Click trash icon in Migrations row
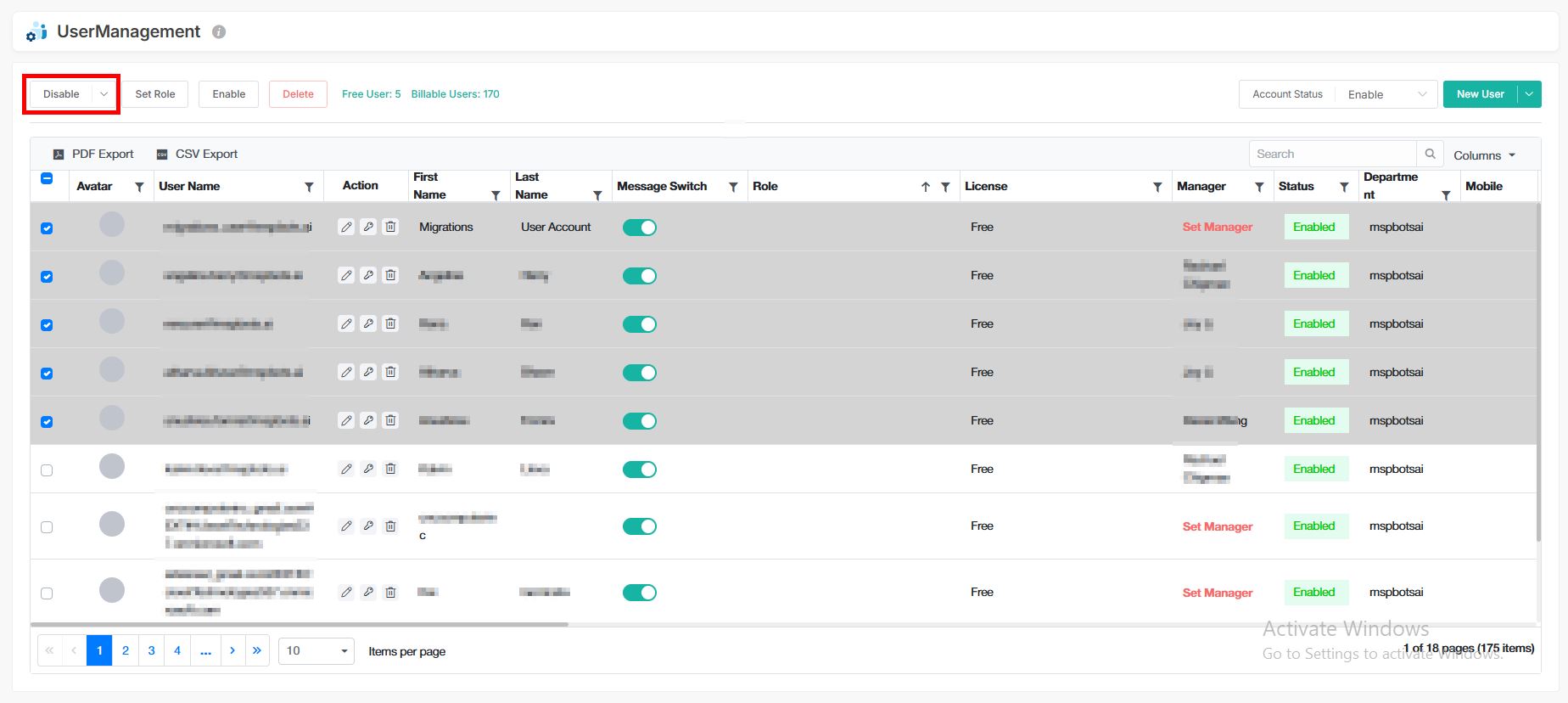Image resolution: width=1568 pixels, height=703 pixels. (x=390, y=227)
